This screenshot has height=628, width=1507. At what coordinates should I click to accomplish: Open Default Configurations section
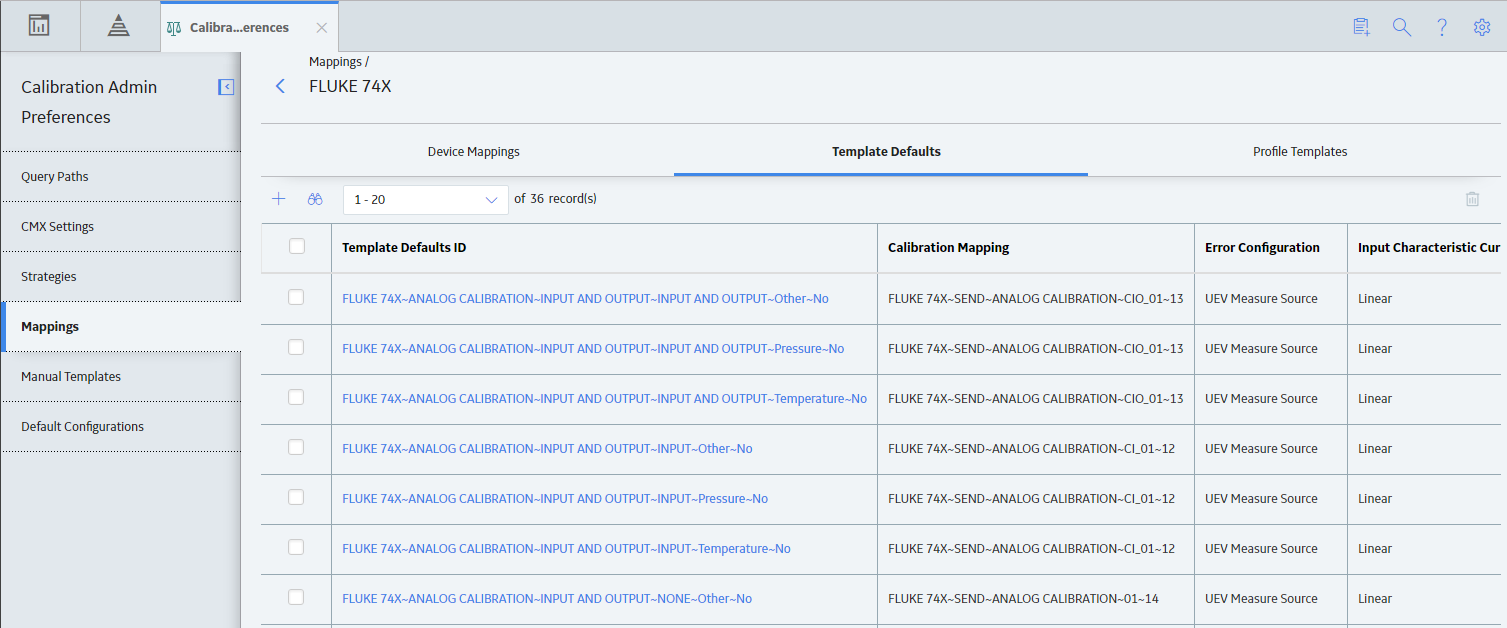[120, 427]
